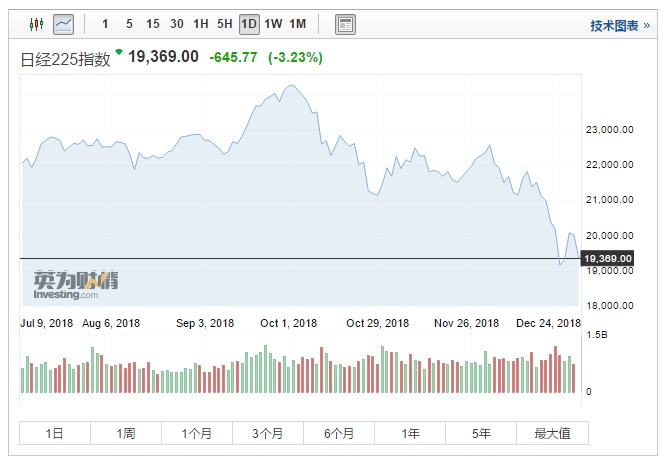Switch to the 1H interval
This screenshot has width=666, height=462.
(x=201, y=23)
